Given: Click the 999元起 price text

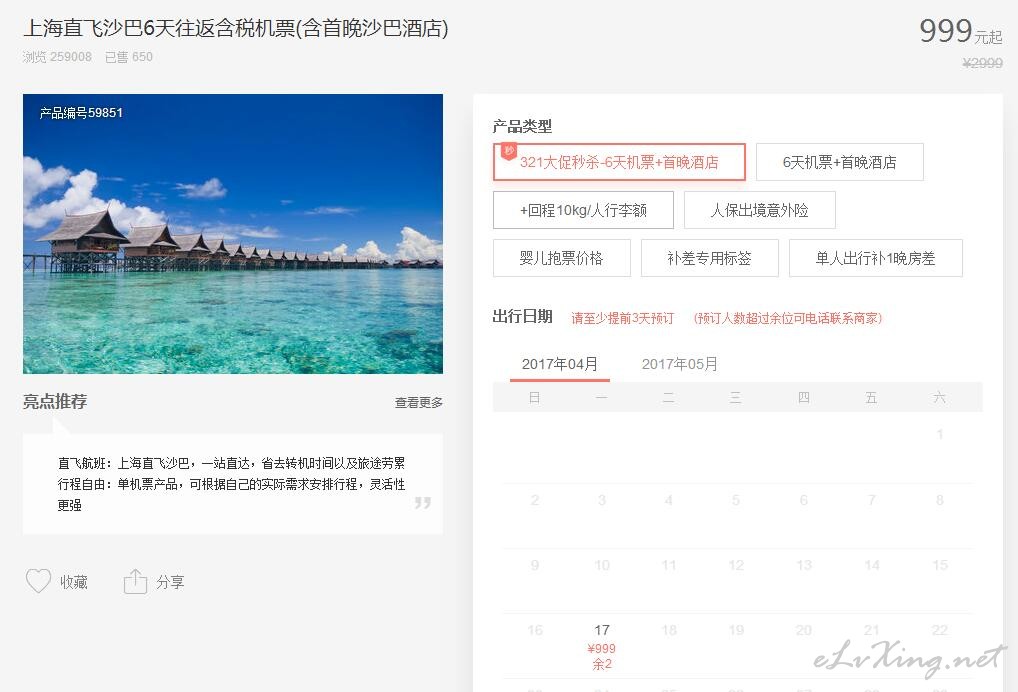Looking at the screenshot, I should [961, 31].
